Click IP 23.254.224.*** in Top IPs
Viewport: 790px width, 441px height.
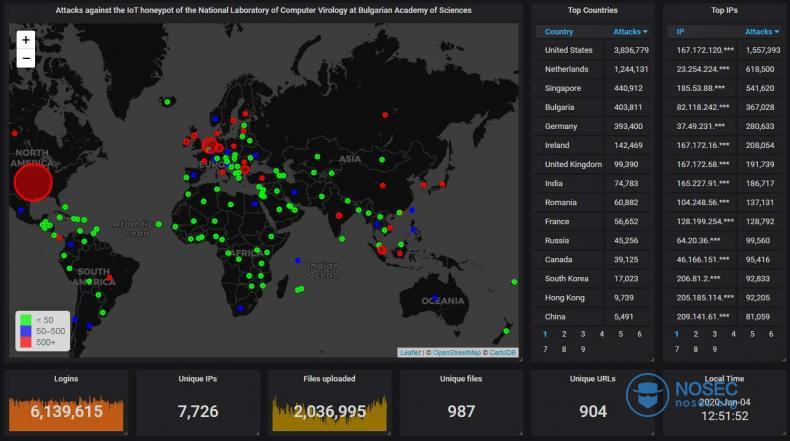point(702,69)
